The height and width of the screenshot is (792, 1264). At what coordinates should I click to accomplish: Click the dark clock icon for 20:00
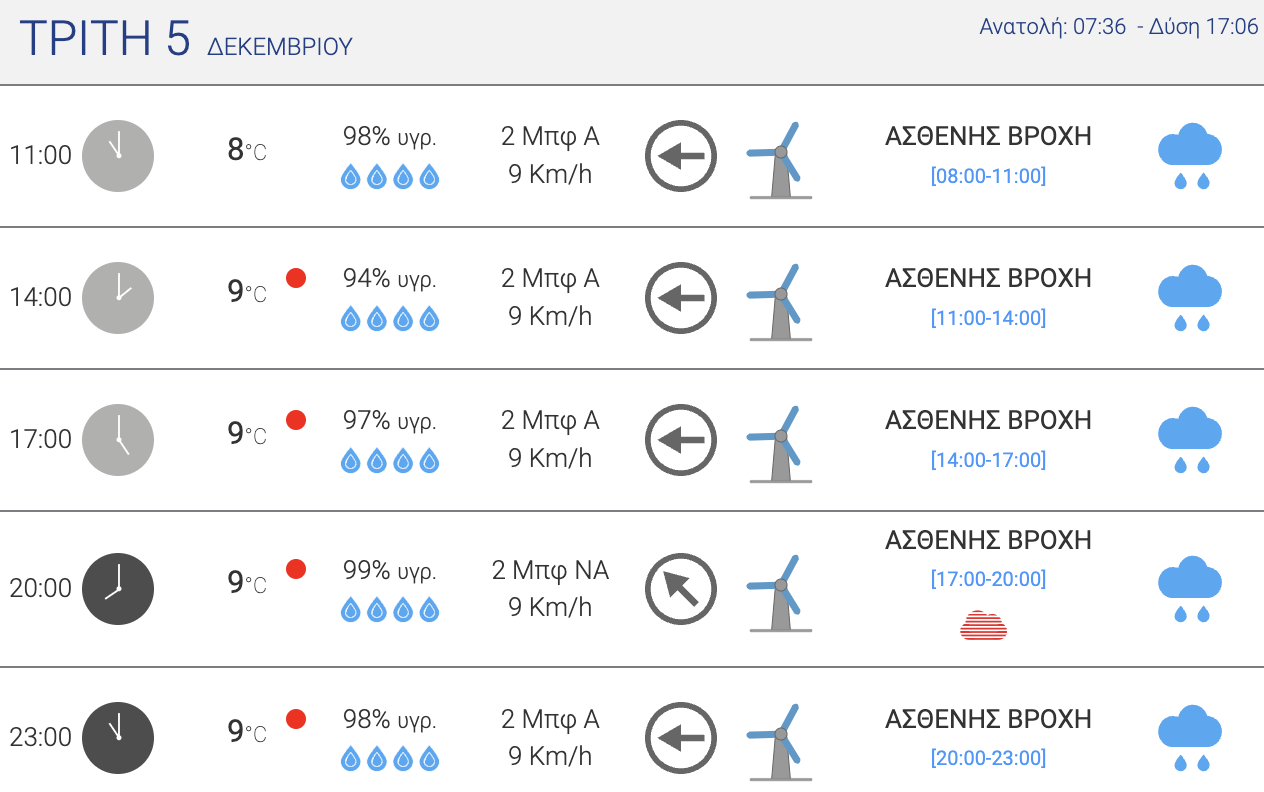coord(118,589)
